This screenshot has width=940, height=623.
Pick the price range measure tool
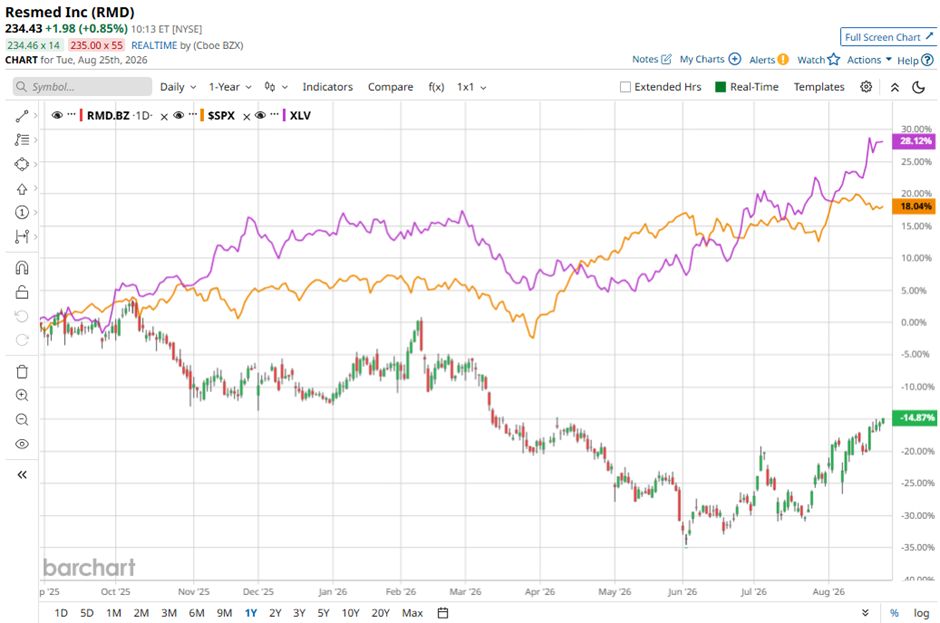(x=22, y=236)
